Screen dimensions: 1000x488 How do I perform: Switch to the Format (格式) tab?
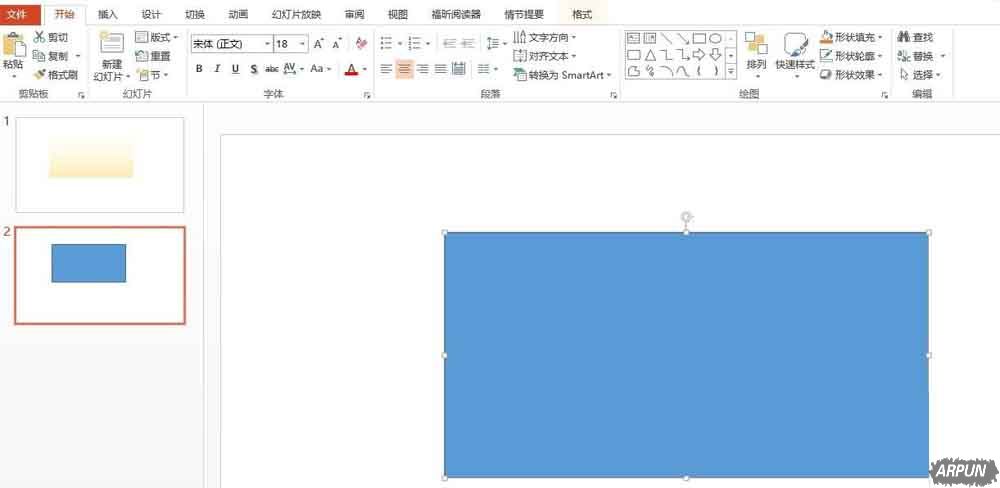pos(582,14)
